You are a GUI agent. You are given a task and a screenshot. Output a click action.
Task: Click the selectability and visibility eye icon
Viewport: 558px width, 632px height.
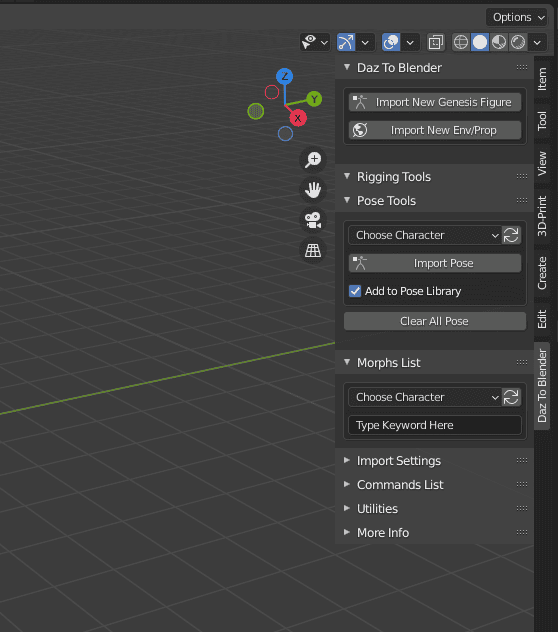tap(309, 42)
